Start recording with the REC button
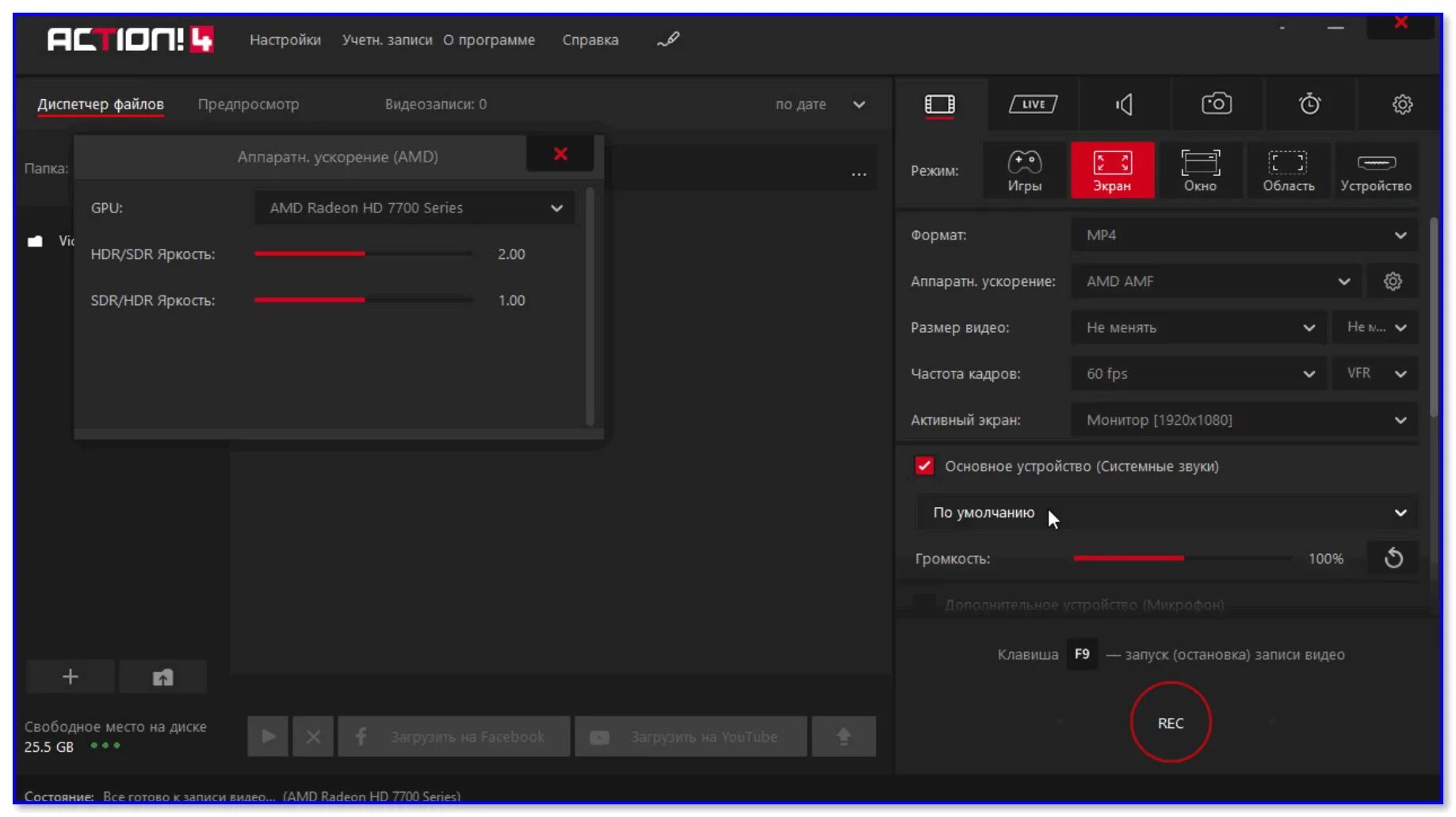Screen dimensions: 1456x817 coord(1171,723)
